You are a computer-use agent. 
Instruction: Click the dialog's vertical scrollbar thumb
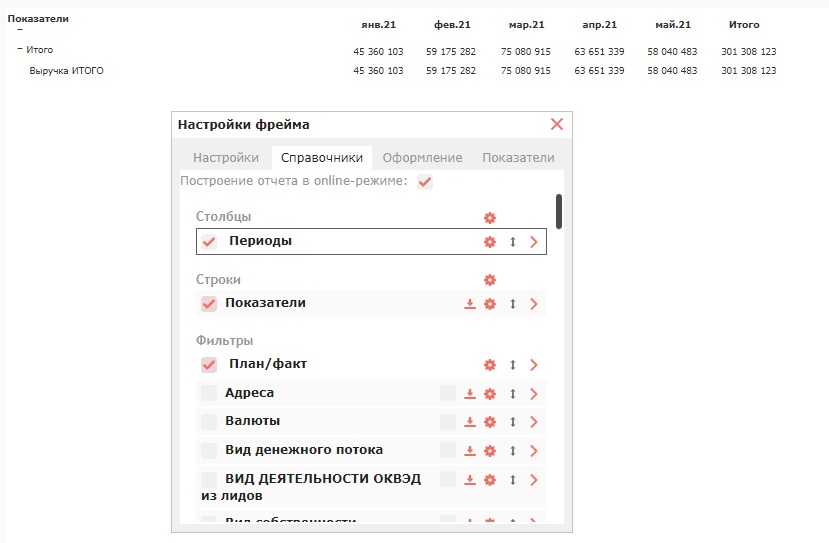(559, 211)
